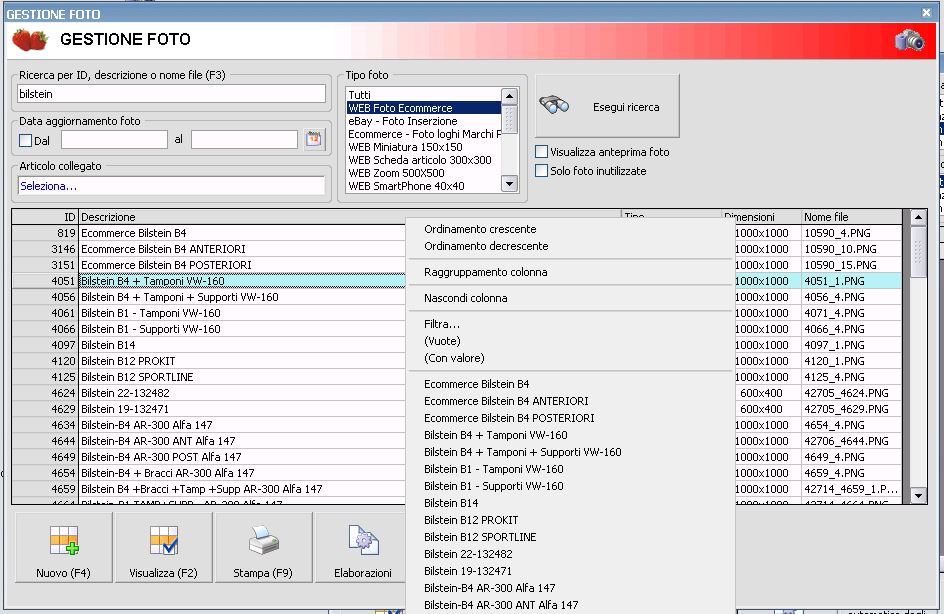Open the Articolo collegato Seleziona field

click(172, 186)
